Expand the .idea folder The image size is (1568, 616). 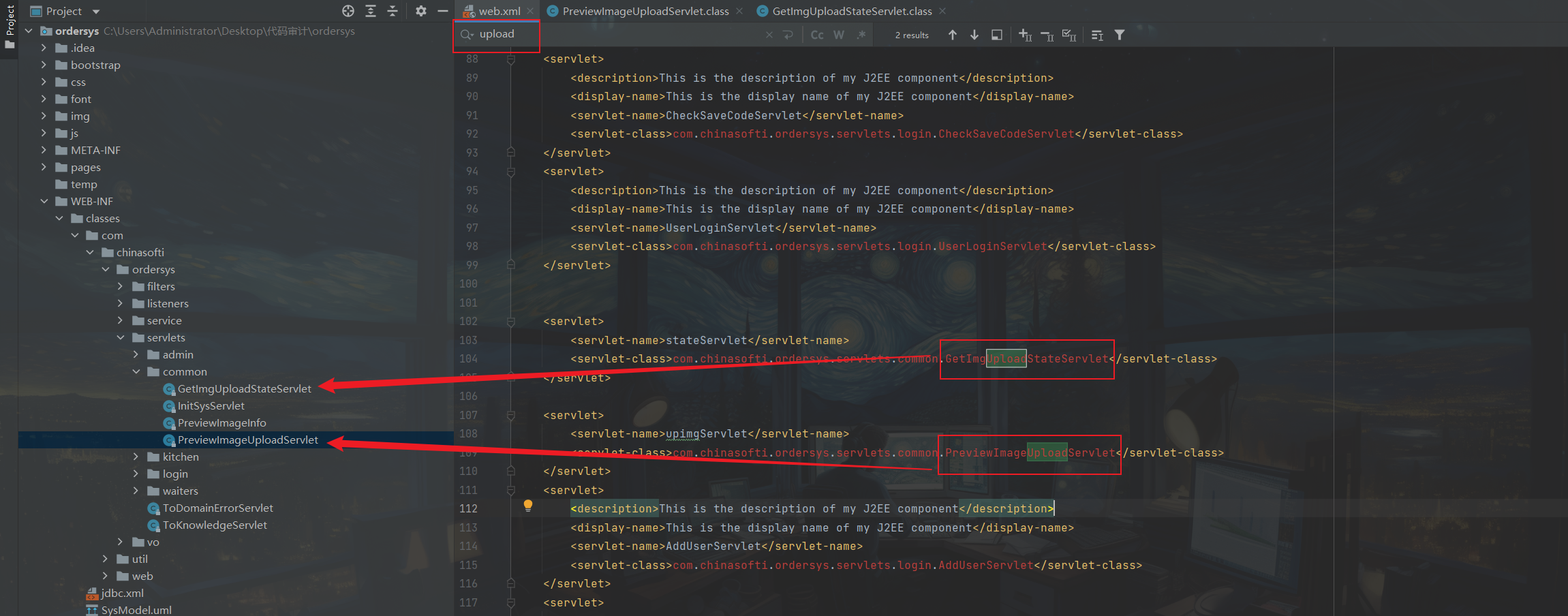(44, 48)
